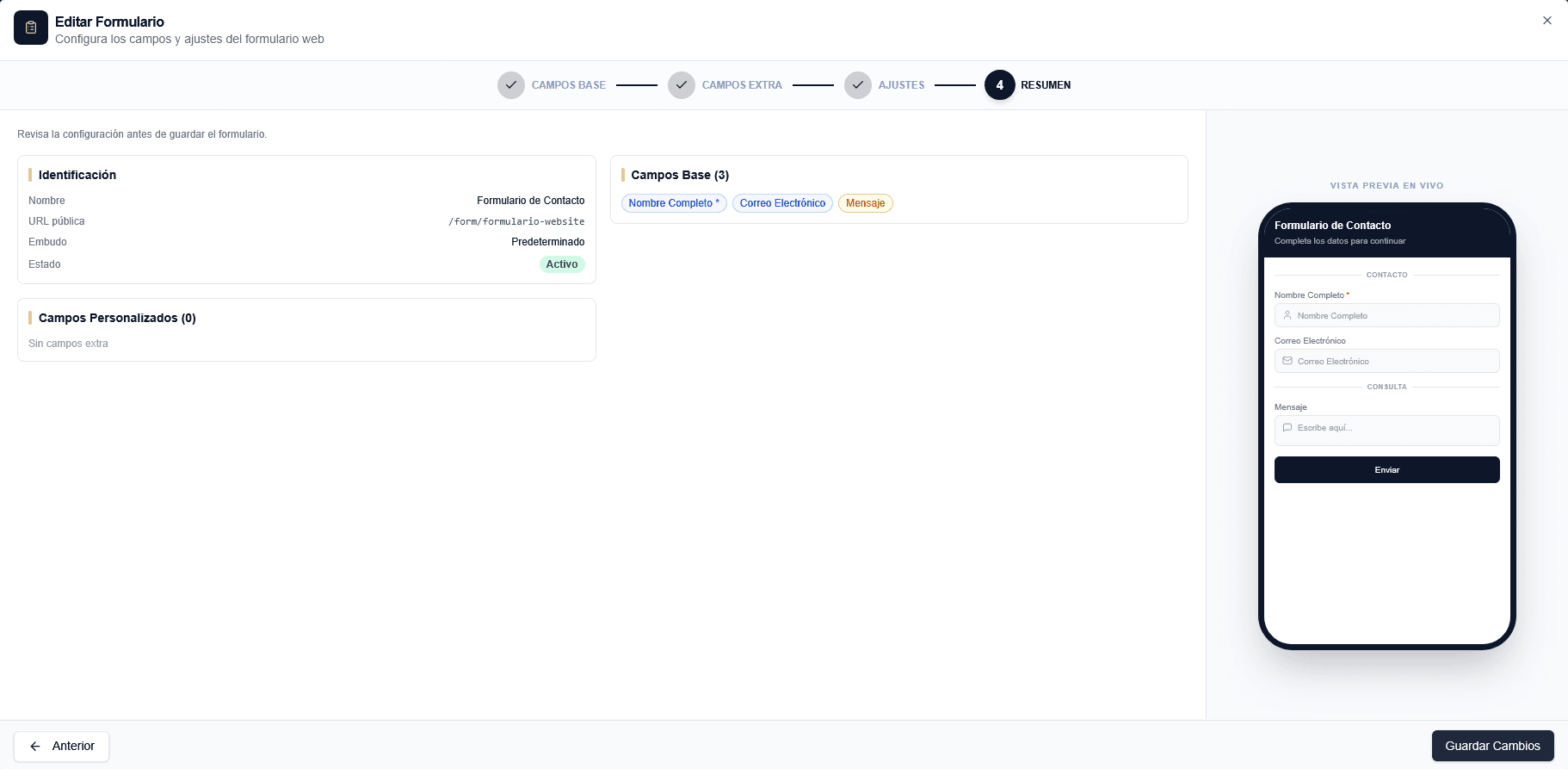
Task: Click the clipboard form icon in header
Action: pyautogui.click(x=31, y=28)
